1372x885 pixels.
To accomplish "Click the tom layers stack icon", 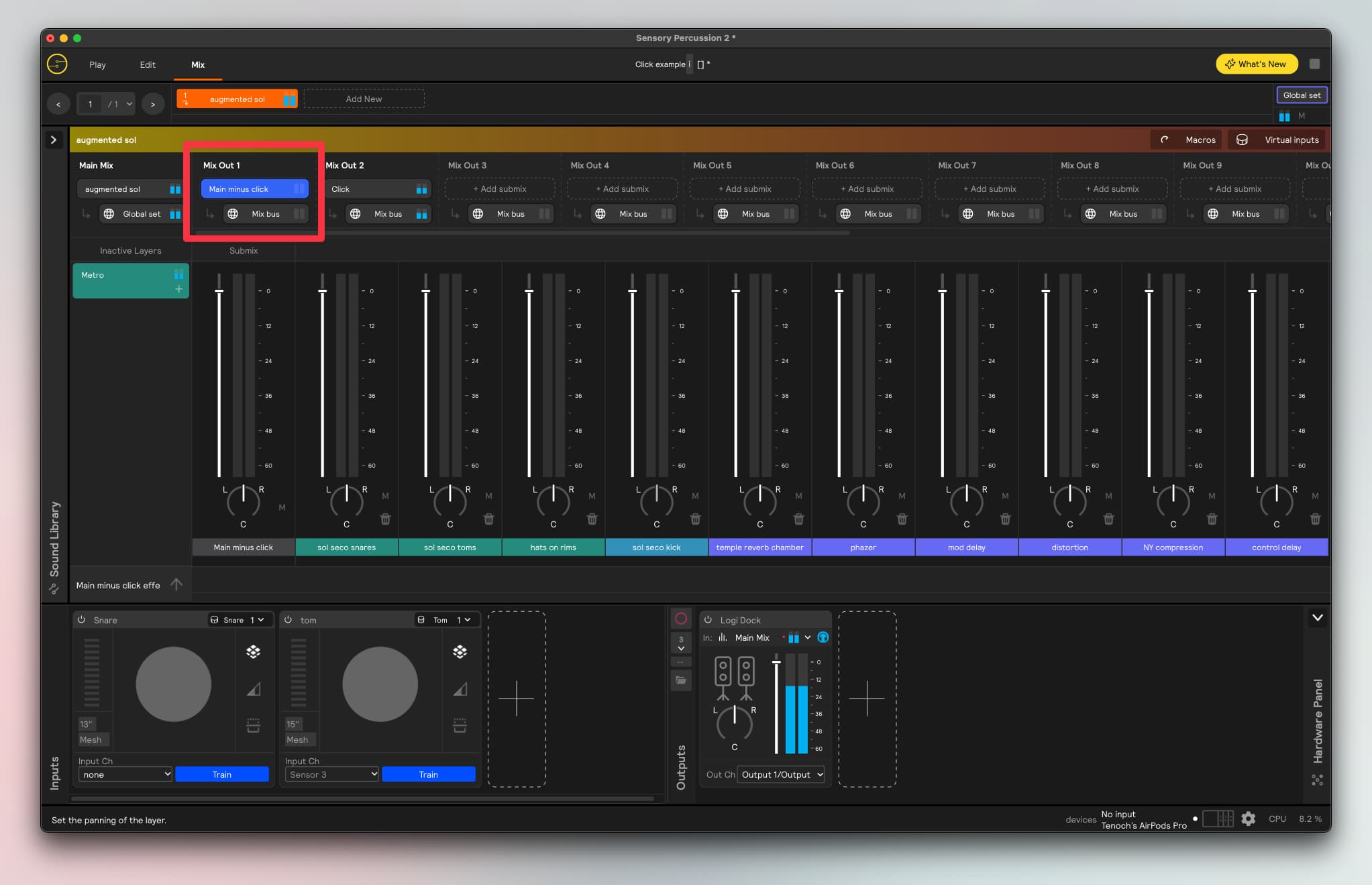I will (x=460, y=652).
